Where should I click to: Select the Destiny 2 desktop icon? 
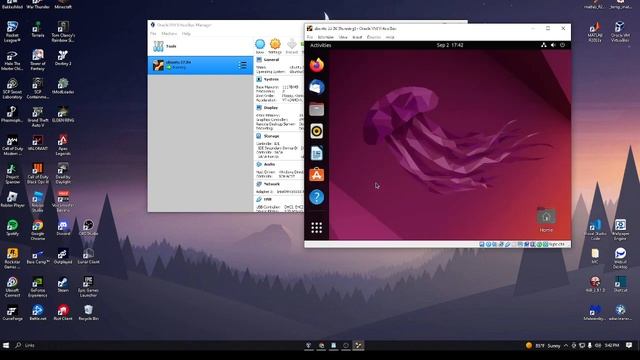63,58
